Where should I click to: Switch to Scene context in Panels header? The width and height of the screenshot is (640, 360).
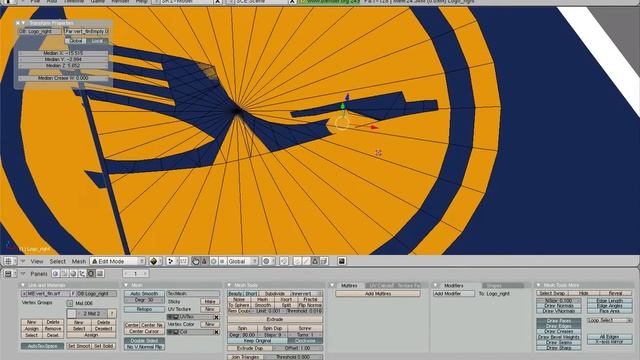point(100,274)
